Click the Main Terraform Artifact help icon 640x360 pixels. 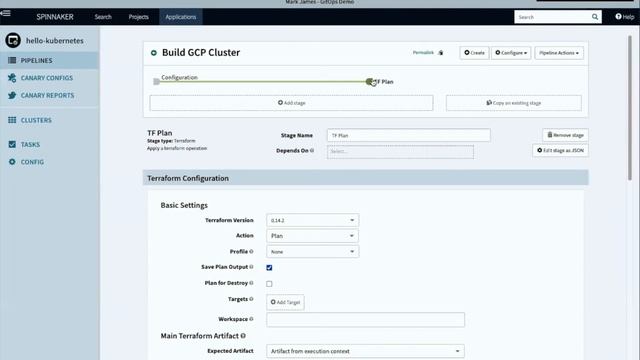point(243,336)
